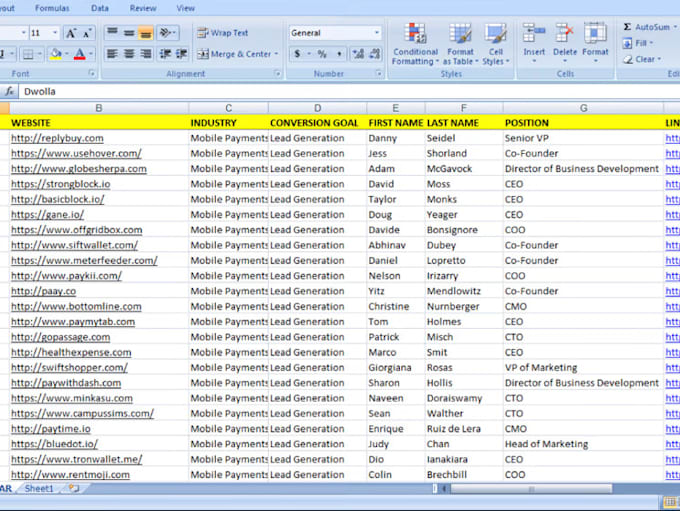This screenshot has width=680, height=511.
Task: Open the http://www.paykii.com/ link
Action: (x=66, y=276)
